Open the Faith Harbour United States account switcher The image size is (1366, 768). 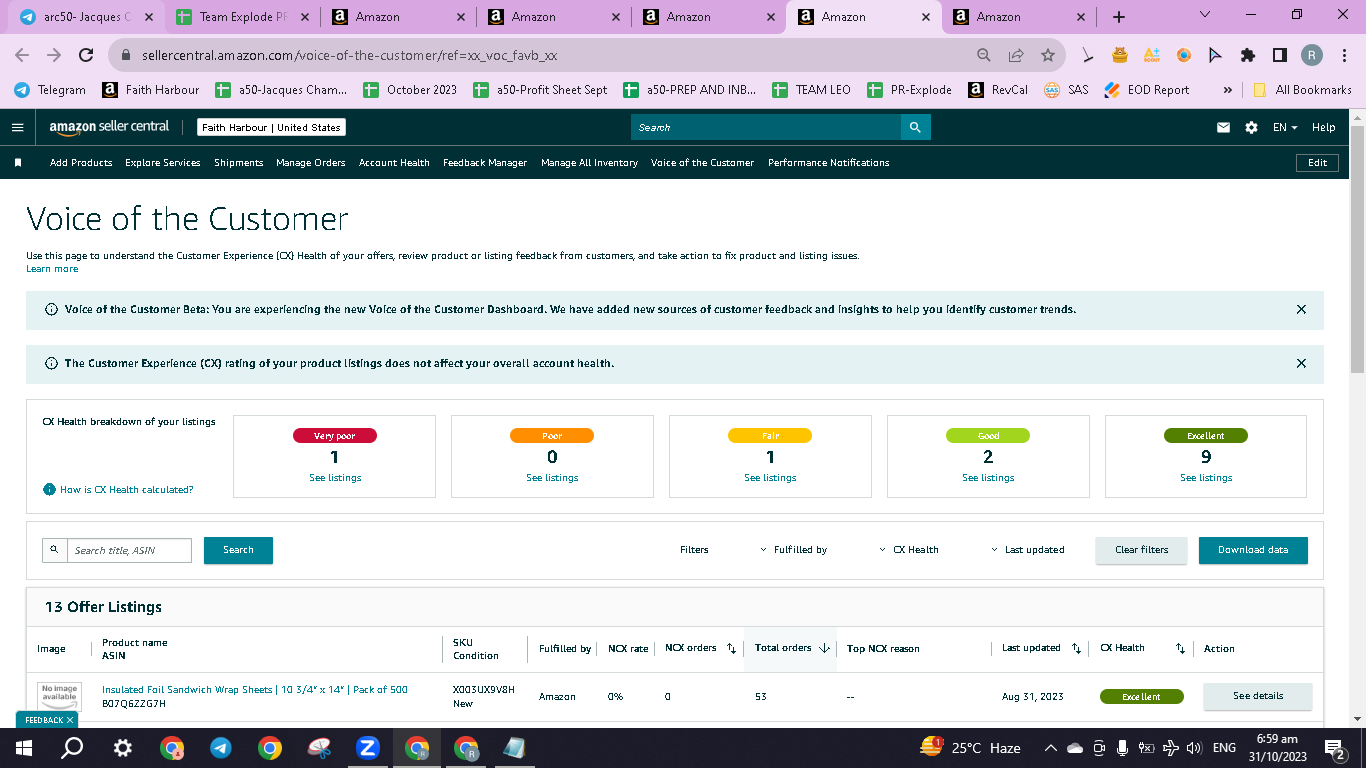(271, 128)
